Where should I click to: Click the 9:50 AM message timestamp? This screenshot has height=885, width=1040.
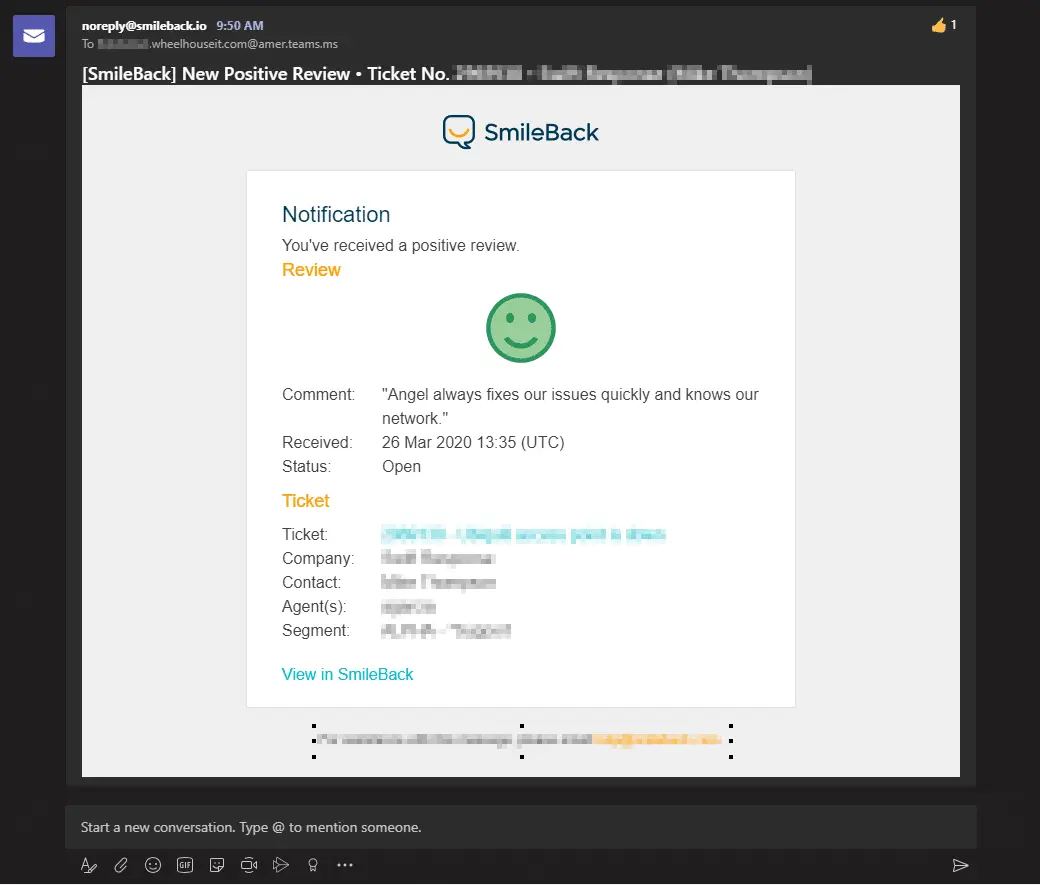pos(240,26)
